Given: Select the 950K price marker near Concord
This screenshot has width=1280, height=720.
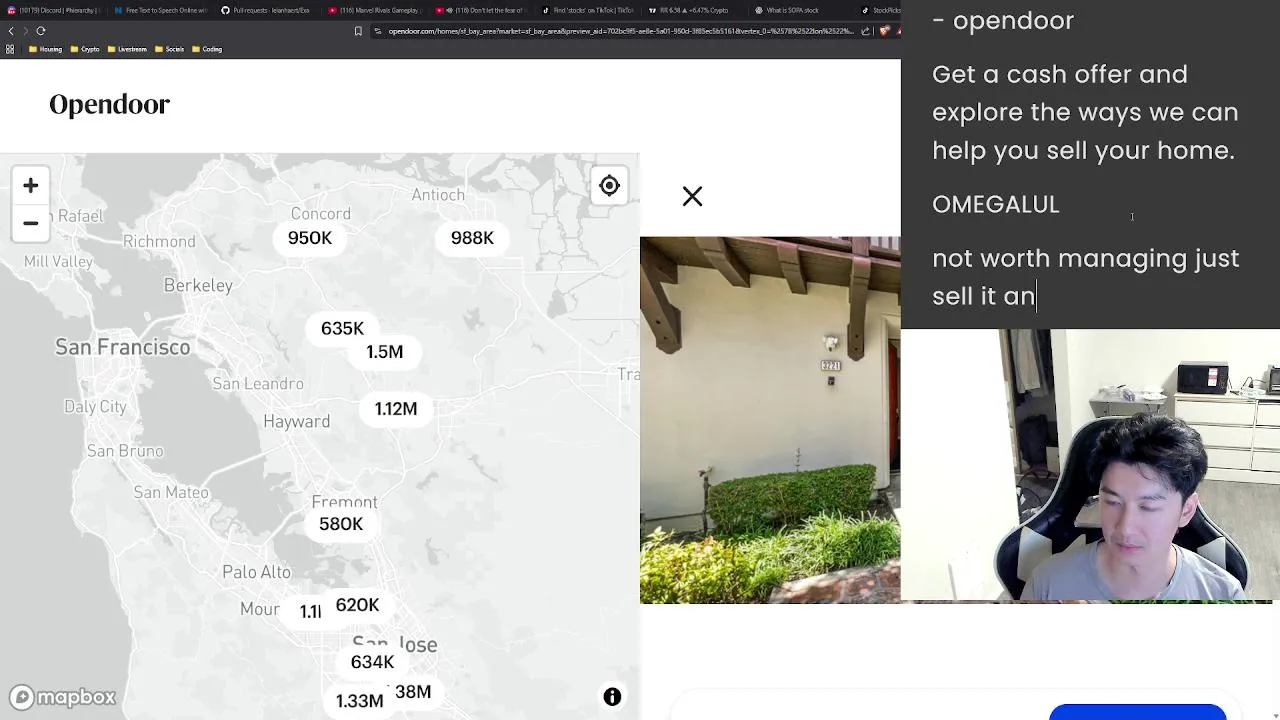Looking at the screenshot, I should coord(310,238).
